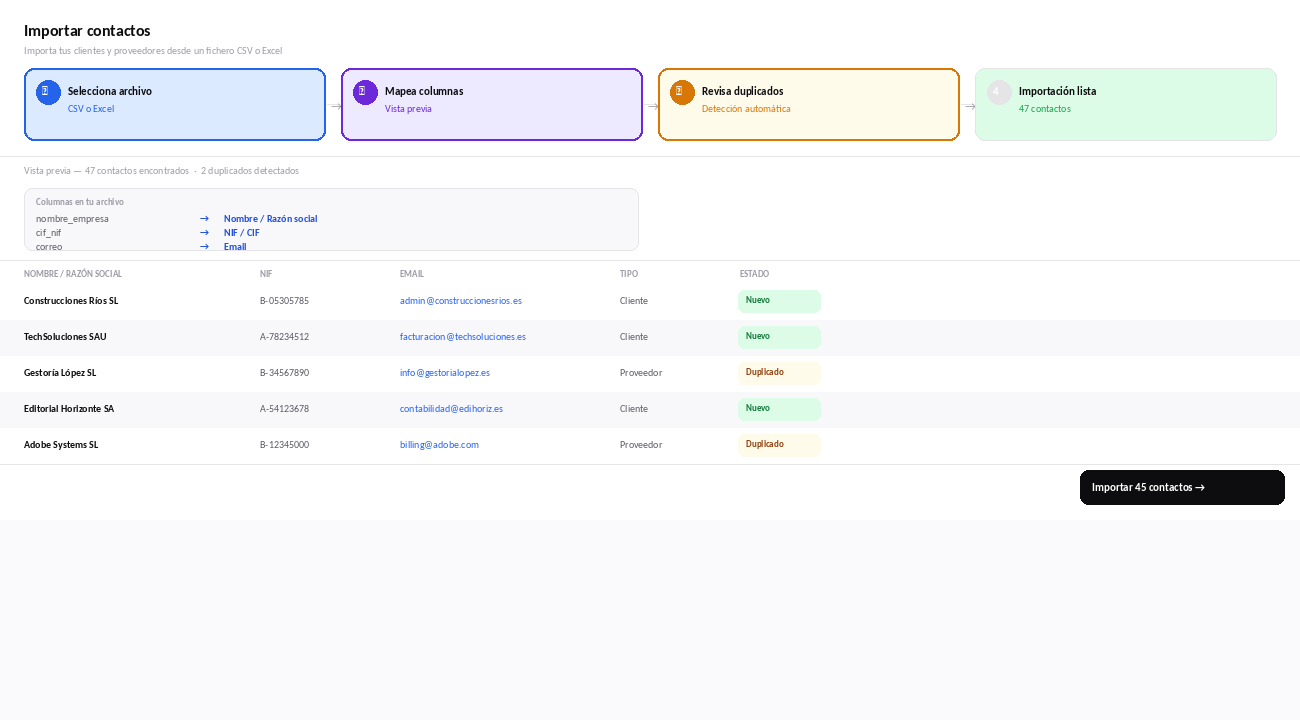Click the Nuevo badge for Editorial Horizonte SA
This screenshot has width=1300, height=720.
779,409
